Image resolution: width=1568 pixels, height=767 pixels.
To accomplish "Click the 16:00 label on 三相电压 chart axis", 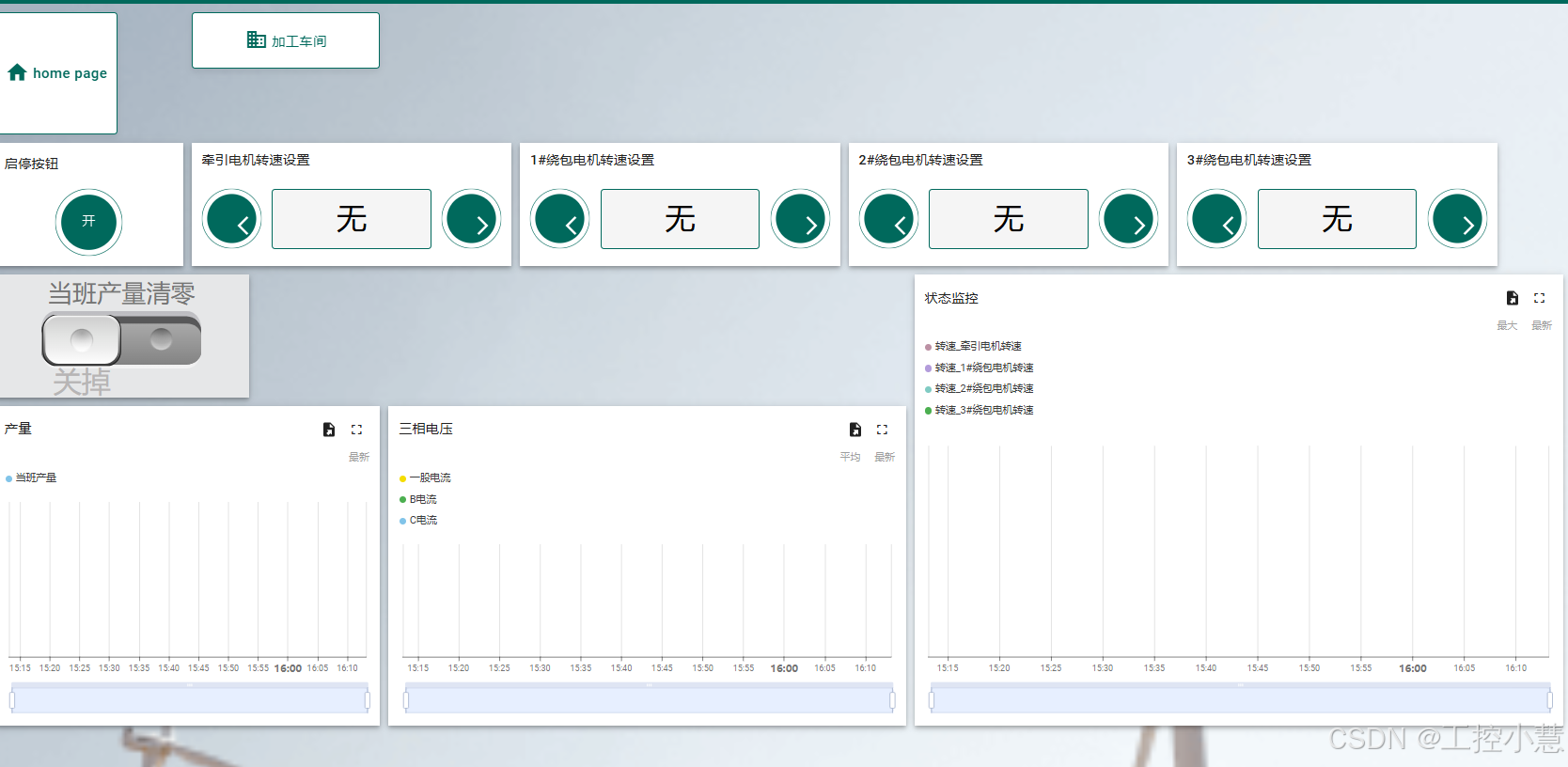I will (784, 668).
